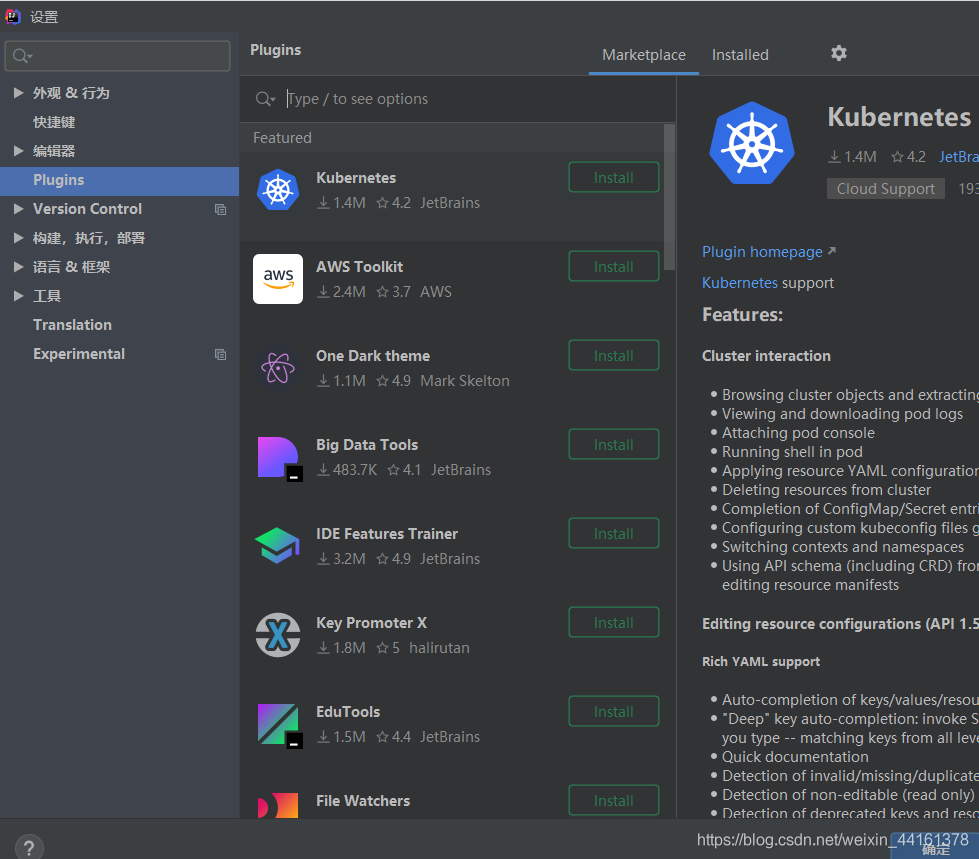Select the Key Promoter X title
Image resolution: width=979 pixels, height=859 pixels.
point(371,622)
